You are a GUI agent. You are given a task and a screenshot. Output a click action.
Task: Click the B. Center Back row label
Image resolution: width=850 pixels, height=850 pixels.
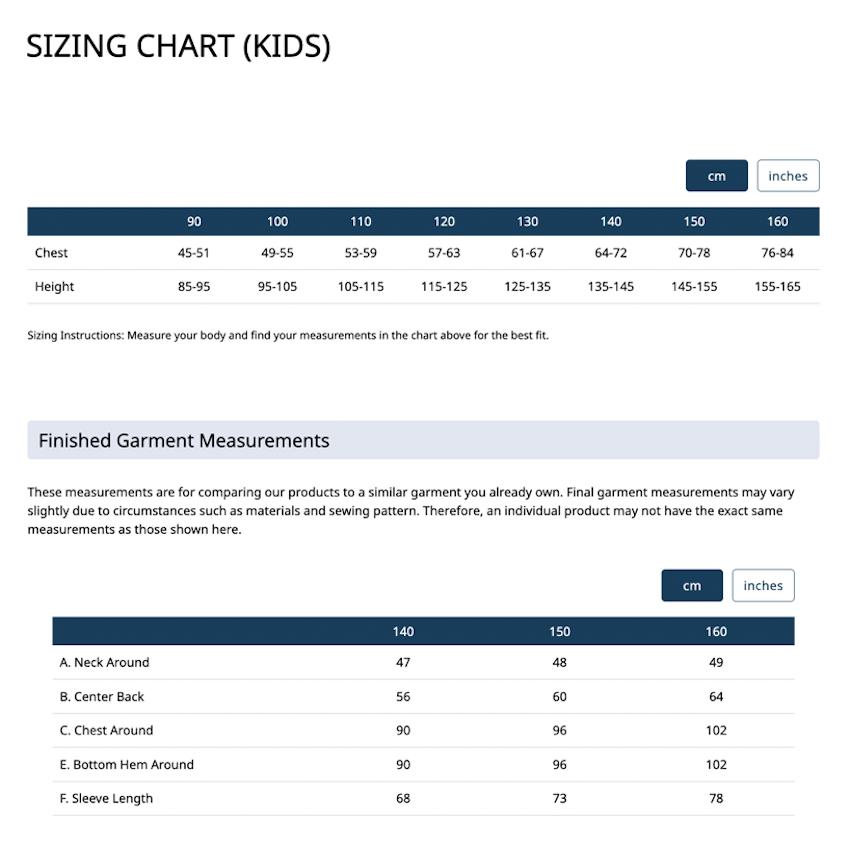[101, 697]
